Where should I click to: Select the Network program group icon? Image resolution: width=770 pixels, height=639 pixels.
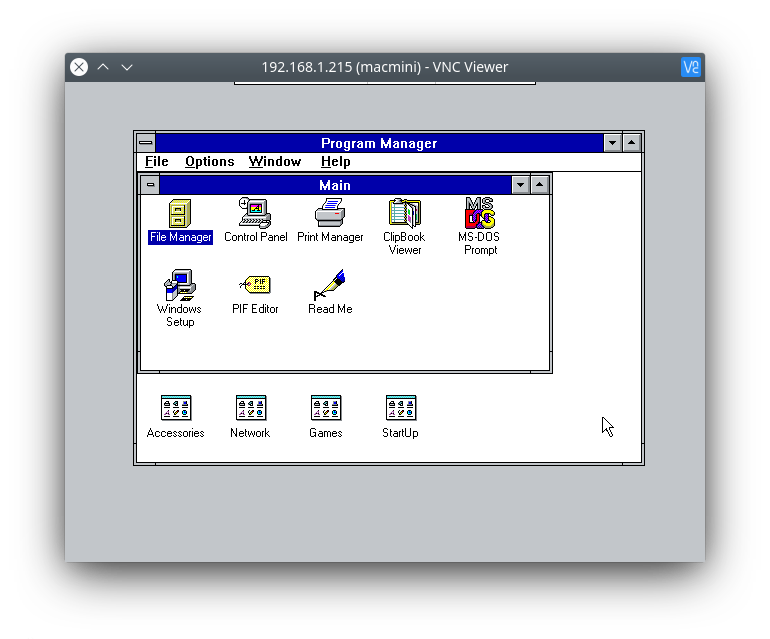click(x=250, y=408)
